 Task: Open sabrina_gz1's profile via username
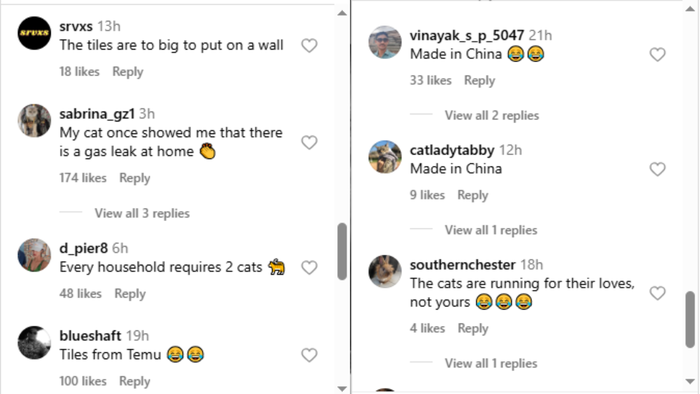click(97, 114)
